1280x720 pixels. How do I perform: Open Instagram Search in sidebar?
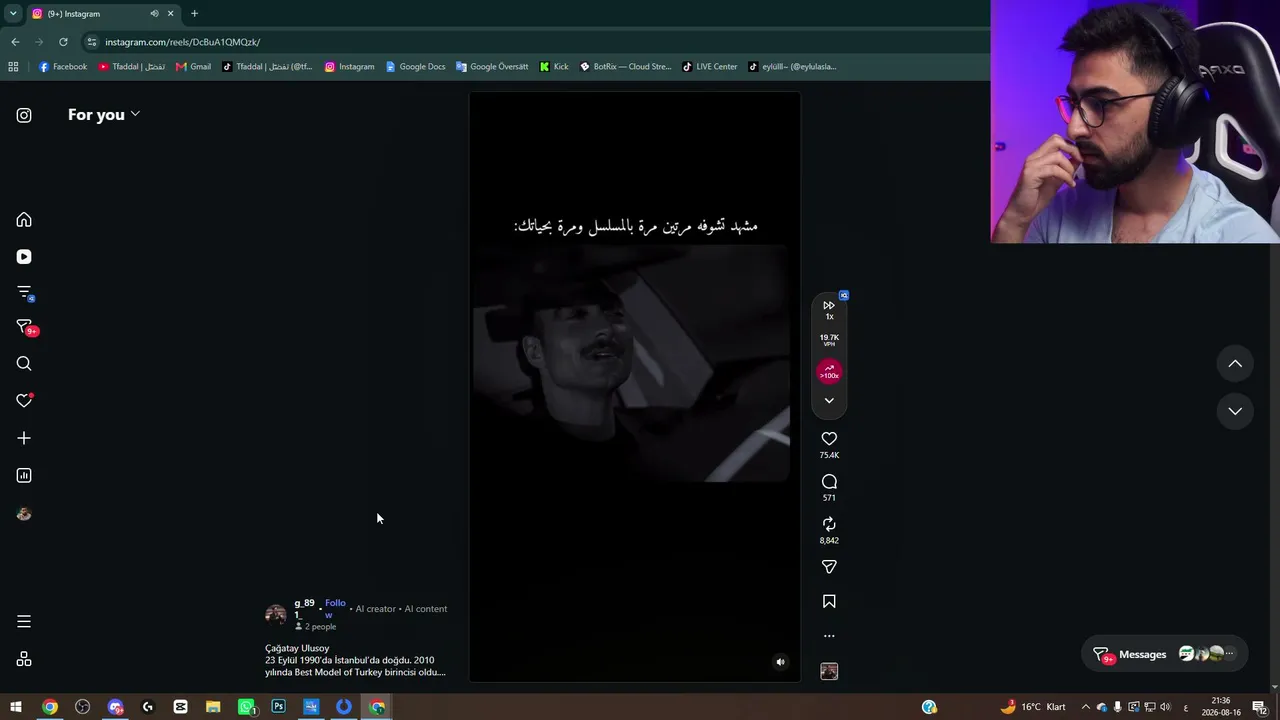24,364
